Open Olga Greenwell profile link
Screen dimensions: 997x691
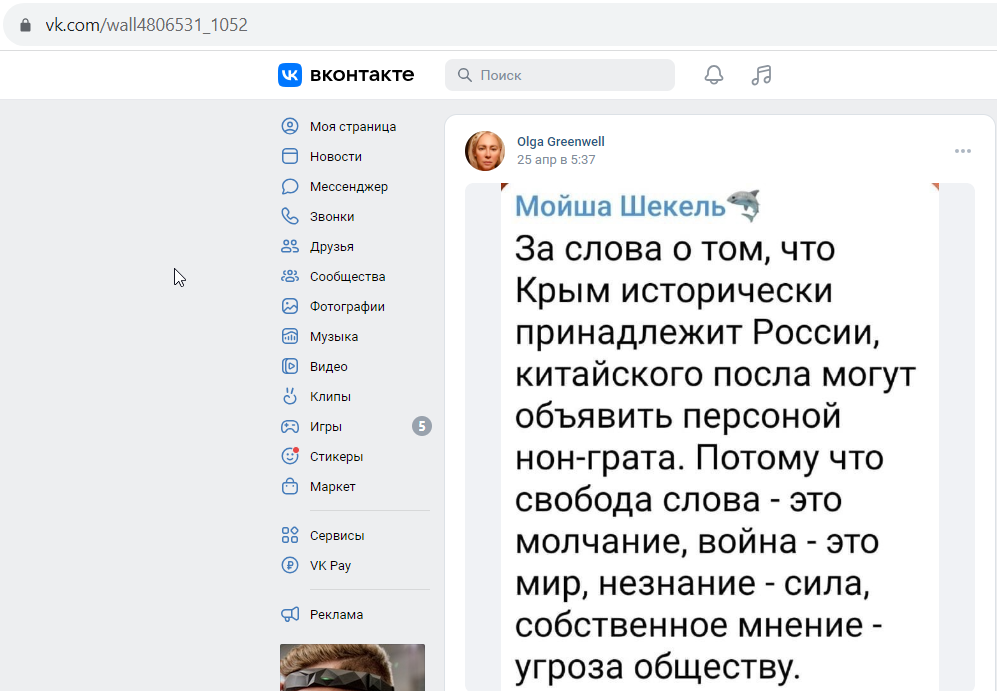coord(560,141)
